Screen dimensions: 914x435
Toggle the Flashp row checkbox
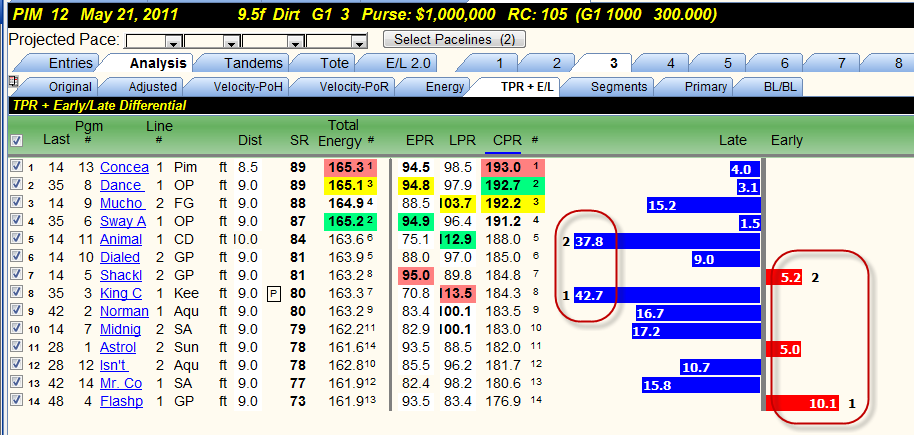(x=16, y=400)
